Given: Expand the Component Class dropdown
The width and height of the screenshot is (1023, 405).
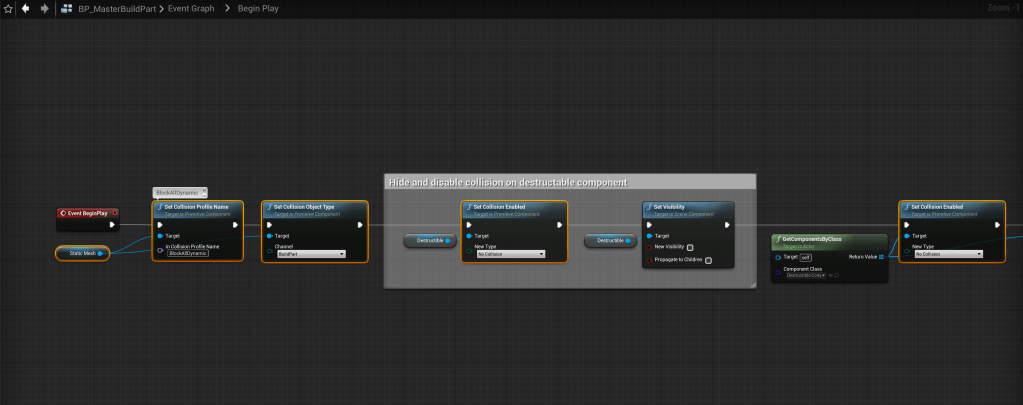Looking at the screenshot, I should point(805,274).
